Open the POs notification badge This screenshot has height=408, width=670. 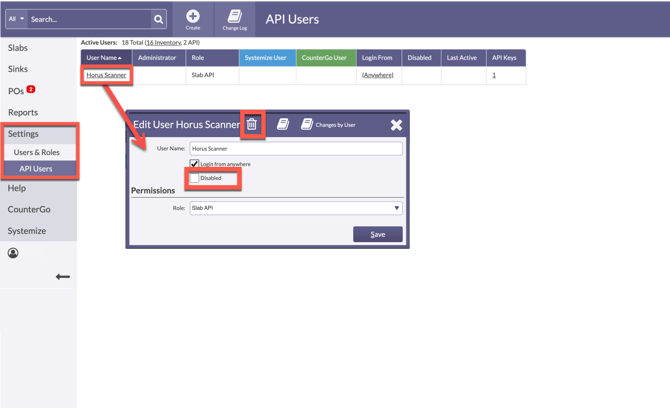(31, 89)
